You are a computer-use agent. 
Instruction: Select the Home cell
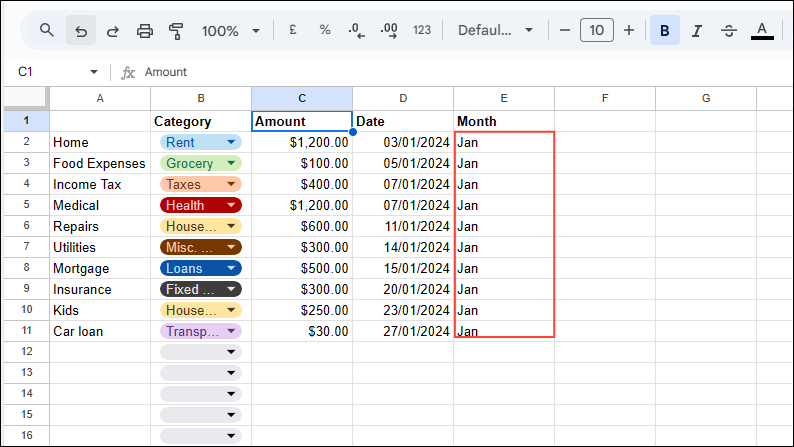click(100, 142)
